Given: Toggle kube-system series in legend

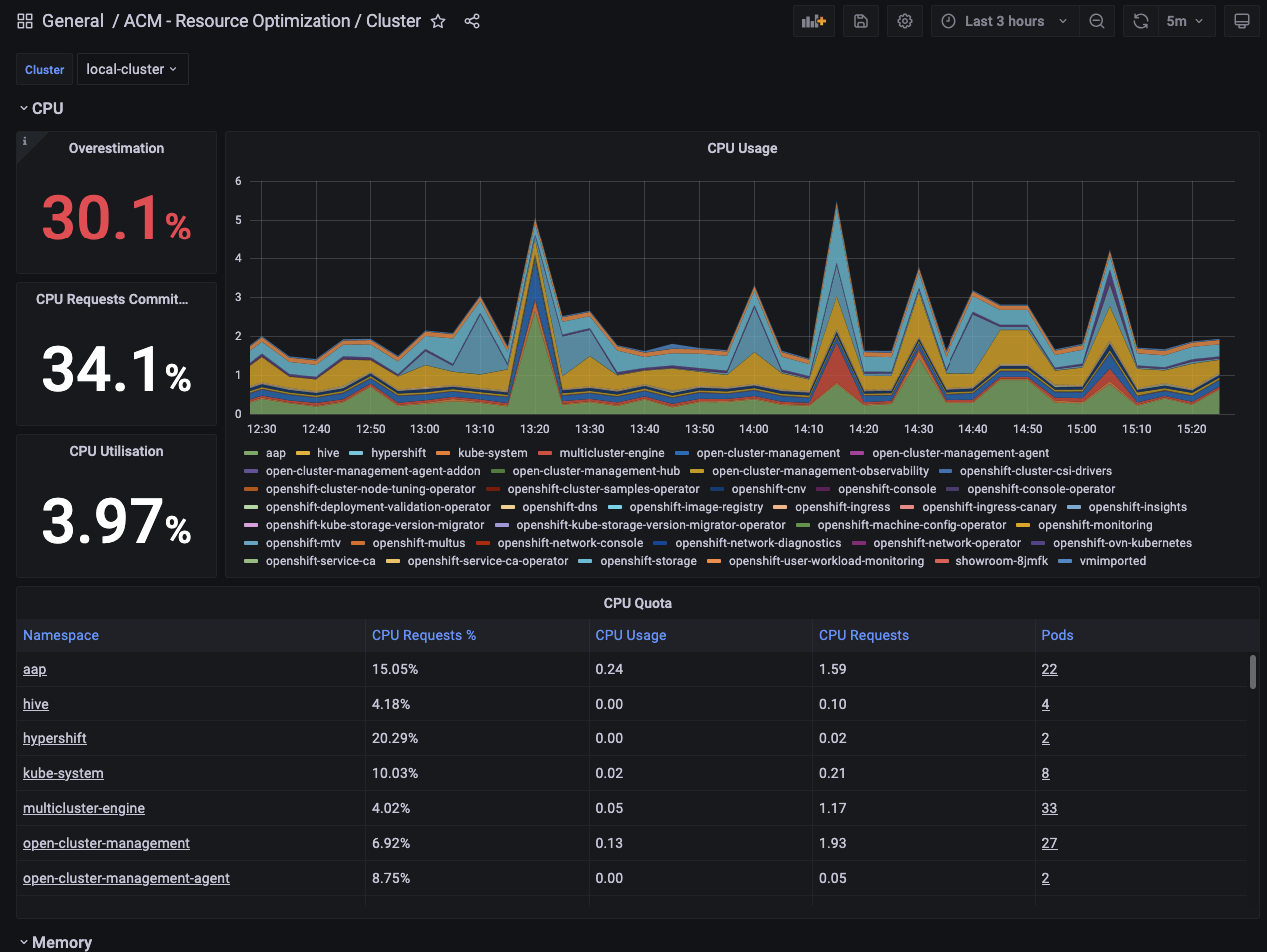Looking at the screenshot, I should (x=492, y=453).
